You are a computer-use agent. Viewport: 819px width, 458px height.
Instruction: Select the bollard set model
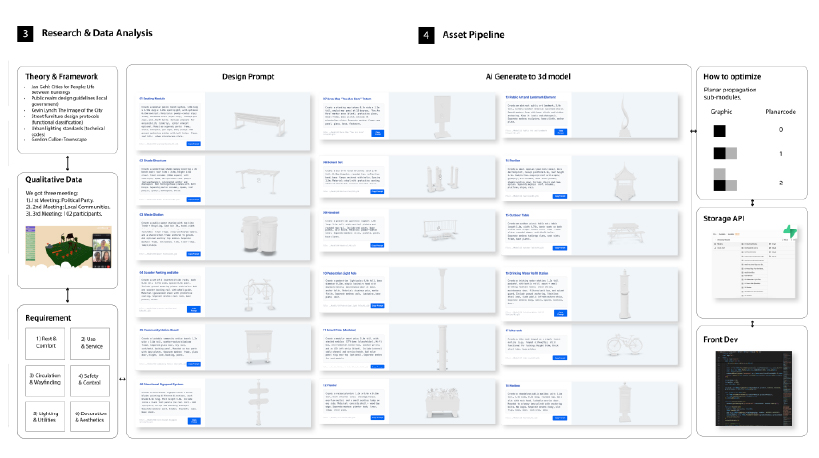[441, 179]
